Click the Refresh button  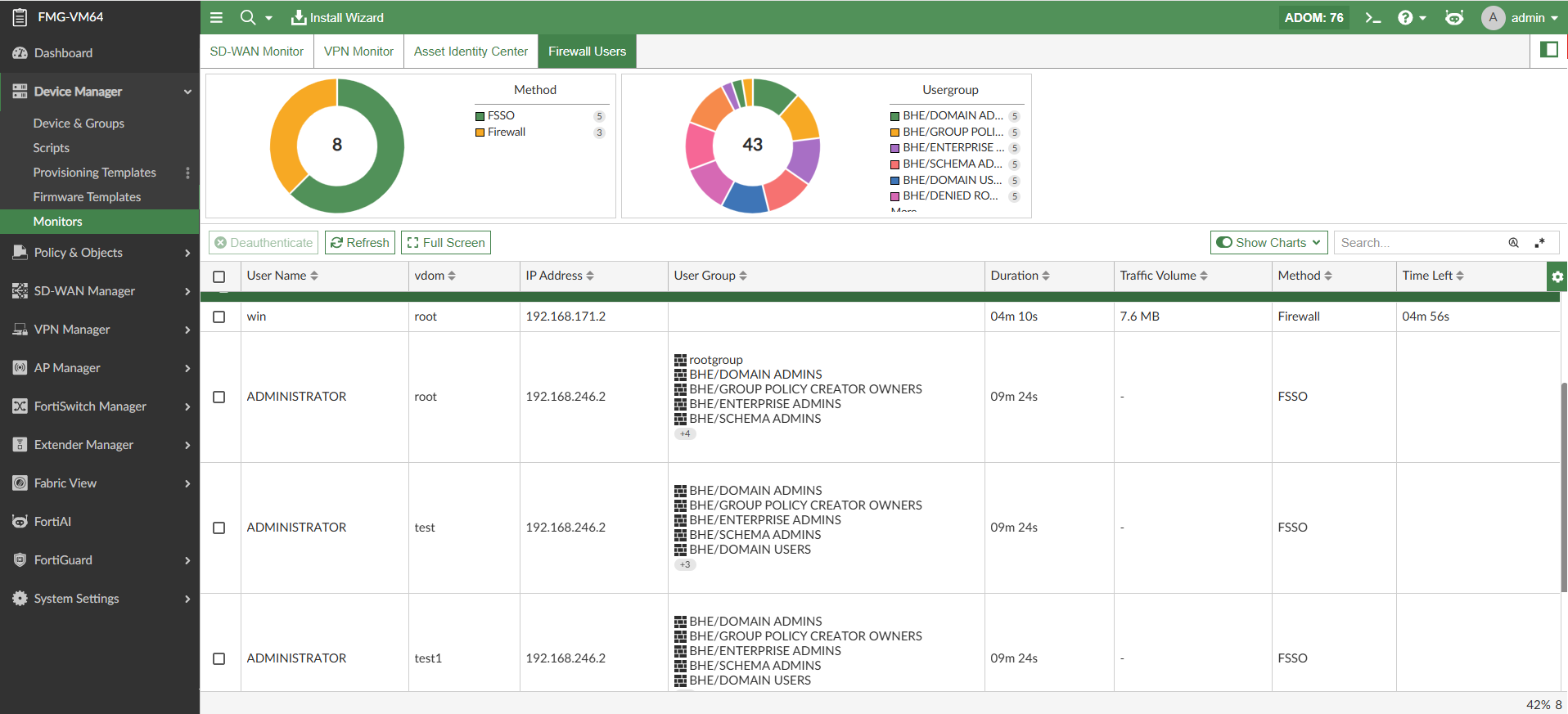tap(360, 243)
